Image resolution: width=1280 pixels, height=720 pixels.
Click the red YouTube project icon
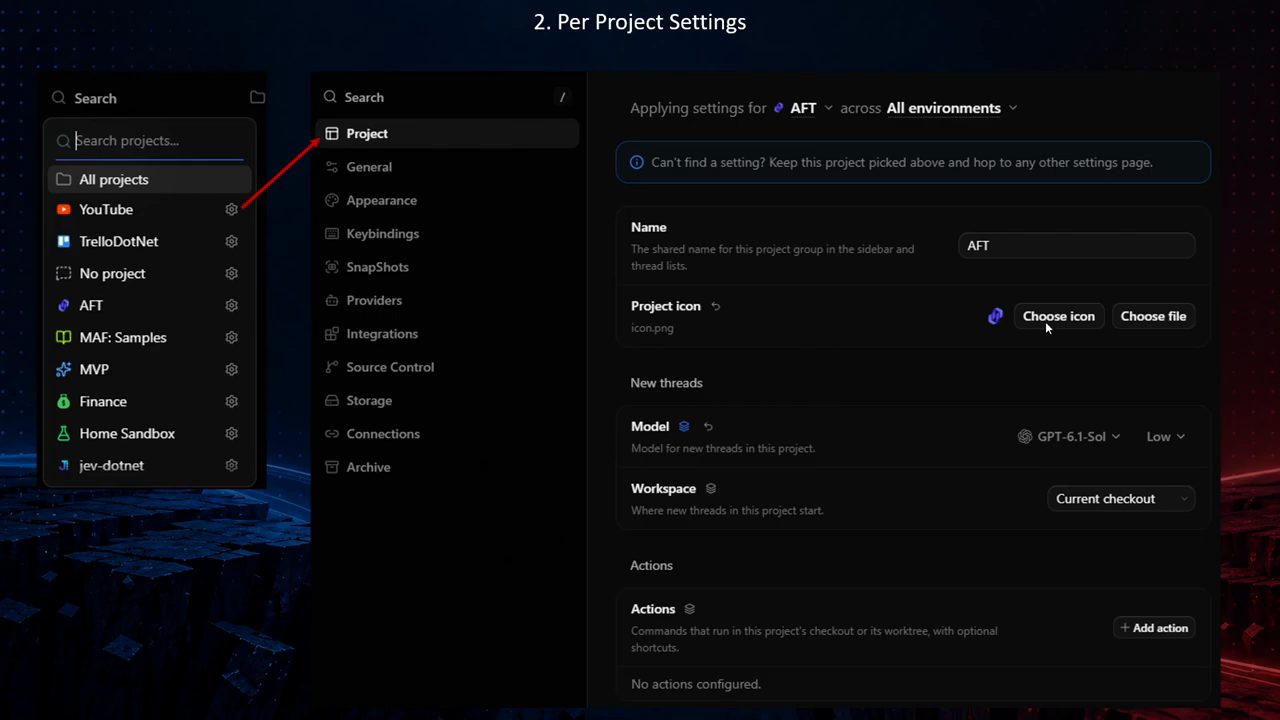(x=63, y=209)
